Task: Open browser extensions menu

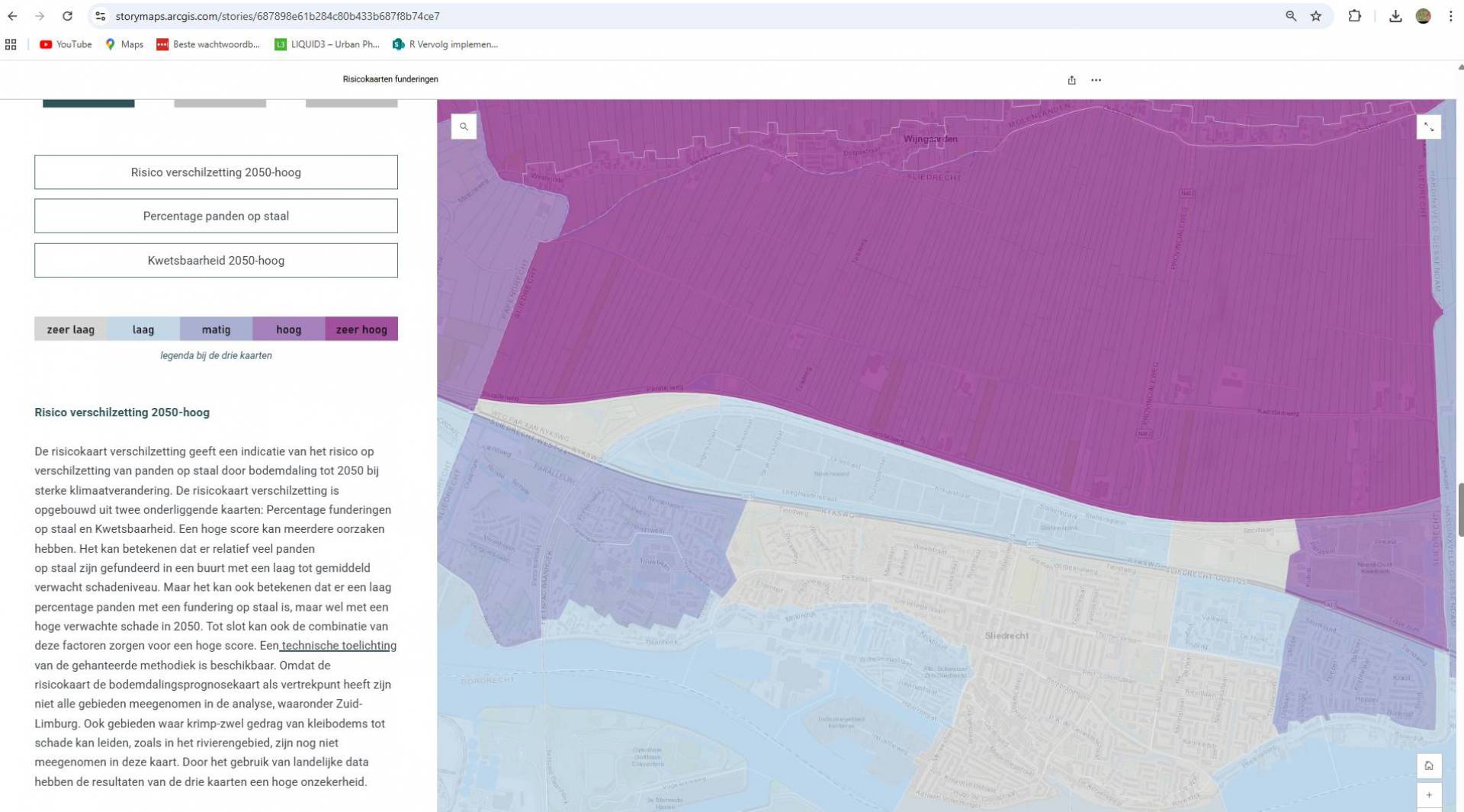Action: (1354, 16)
